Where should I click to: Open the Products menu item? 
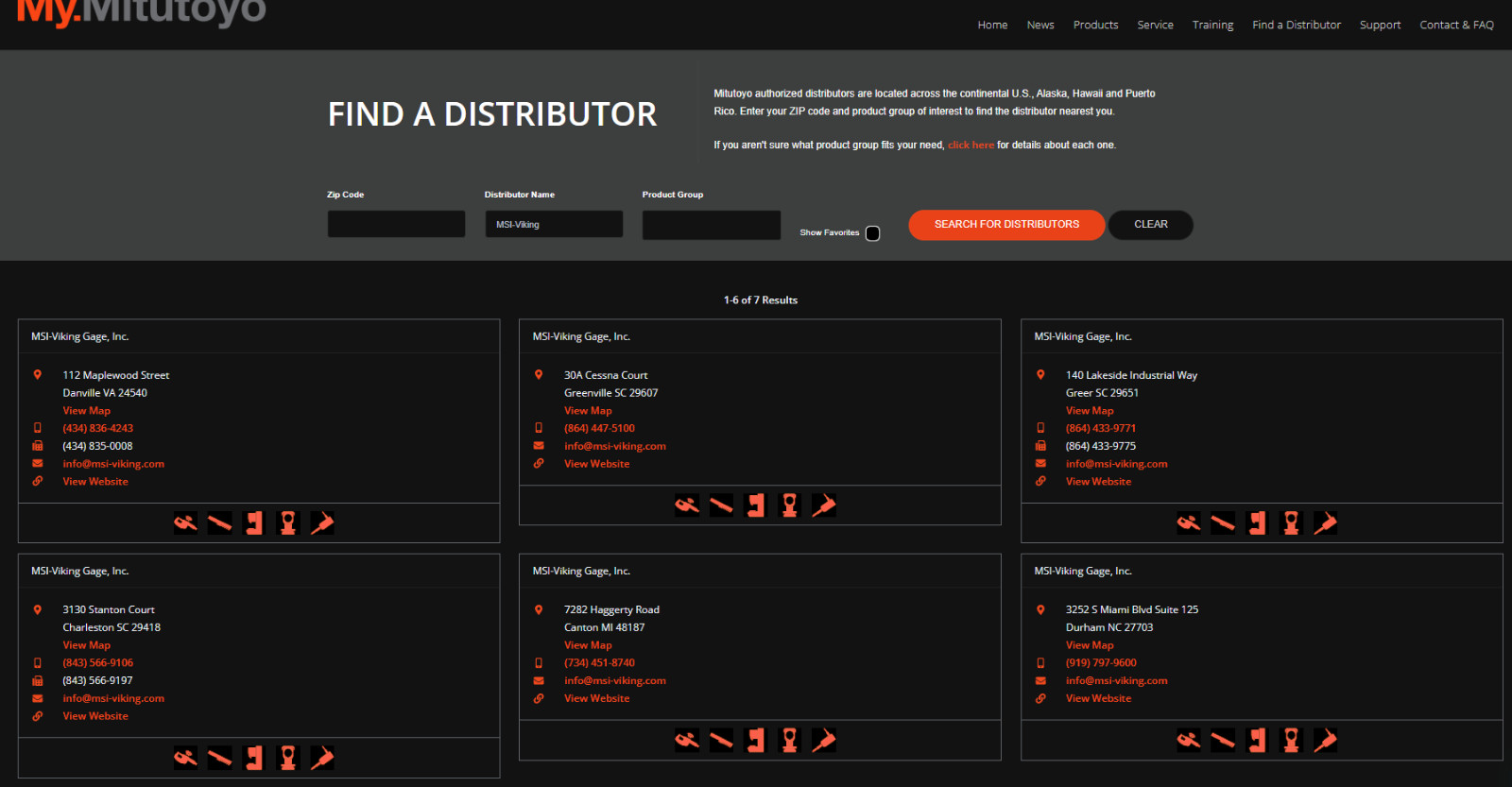click(1095, 25)
